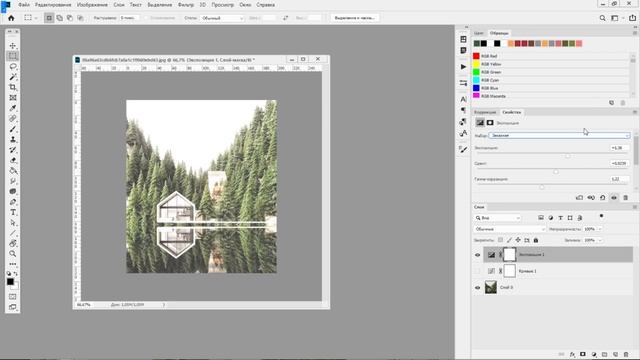Toggle filter for pixel layers
Image resolution: width=640 pixels, height=360 pixels.
tap(541, 218)
